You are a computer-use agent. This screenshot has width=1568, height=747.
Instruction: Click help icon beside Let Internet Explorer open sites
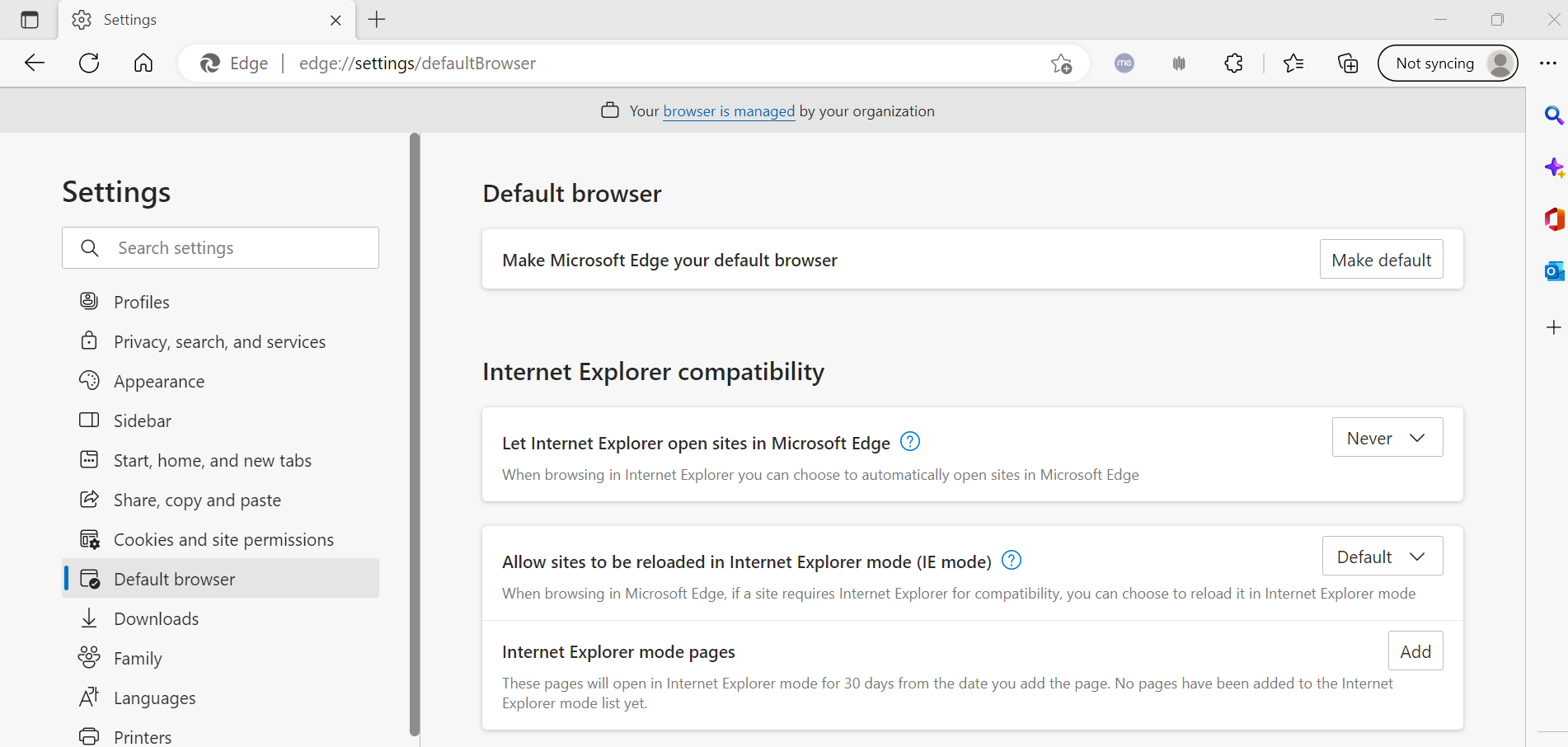click(x=910, y=442)
